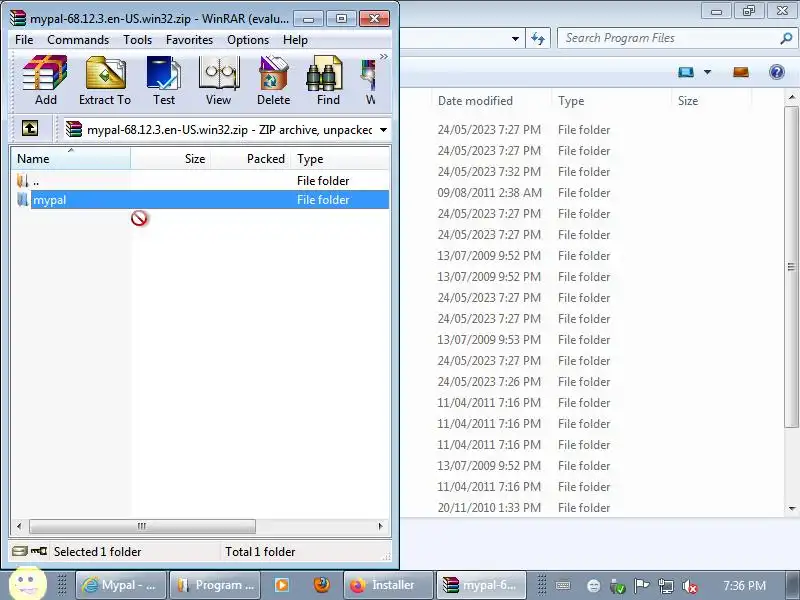Open the Favorites menu
Screen dimensions: 800x600
tap(189, 40)
